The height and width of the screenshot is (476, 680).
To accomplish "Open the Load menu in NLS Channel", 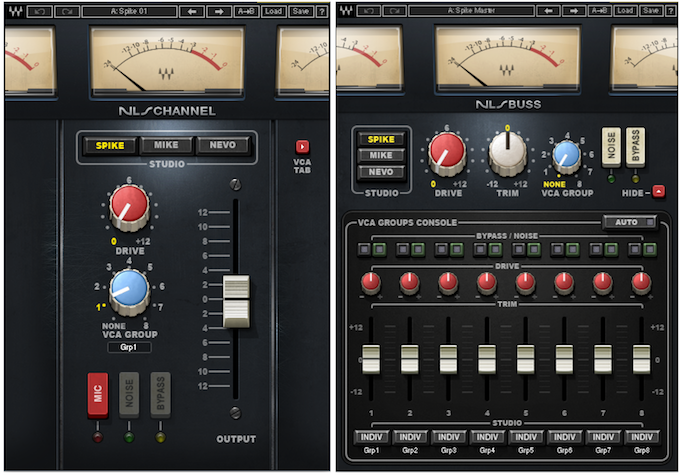I will point(274,12).
